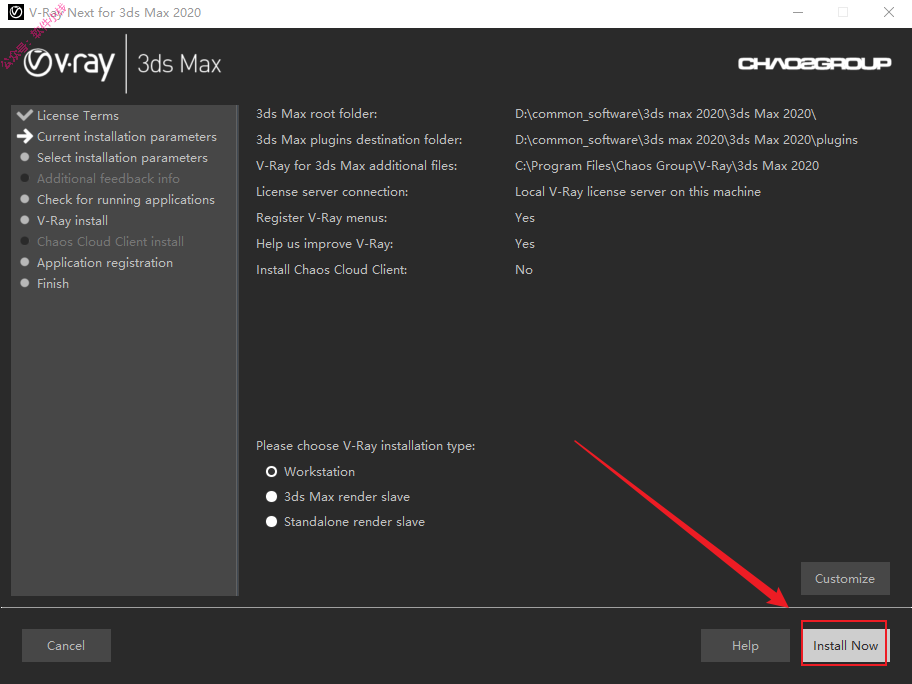Image resolution: width=912 pixels, height=684 pixels.
Task: Open Check for running applications step
Action: coord(126,200)
